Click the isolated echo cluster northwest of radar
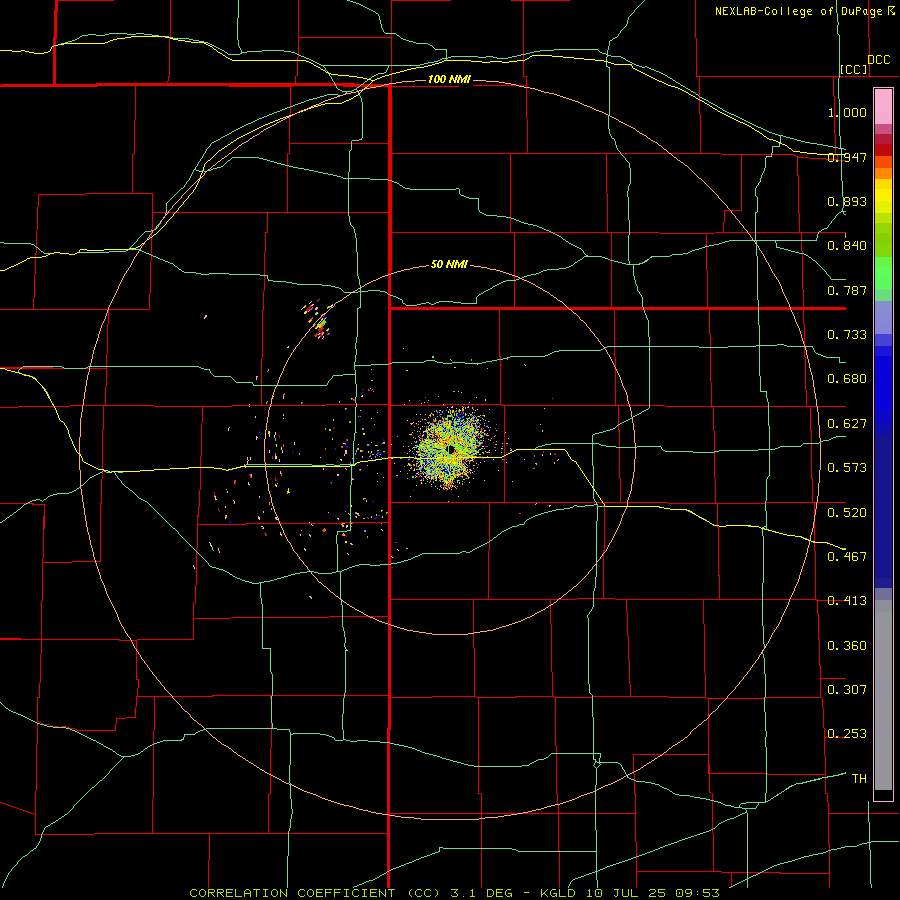Screen dimensions: 900x900 [x=317, y=320]
